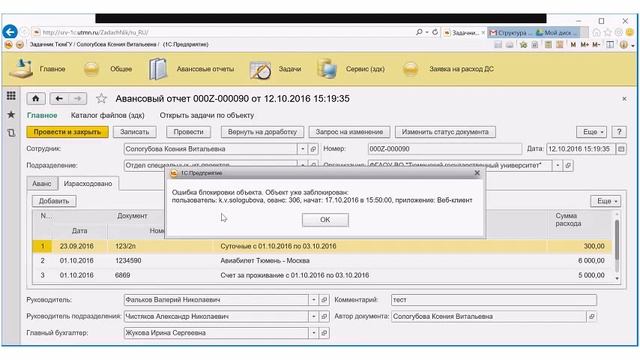Screen dimensions: 640x360
Task: Open the Организация record link icon
Action: (x=568, y=165)
